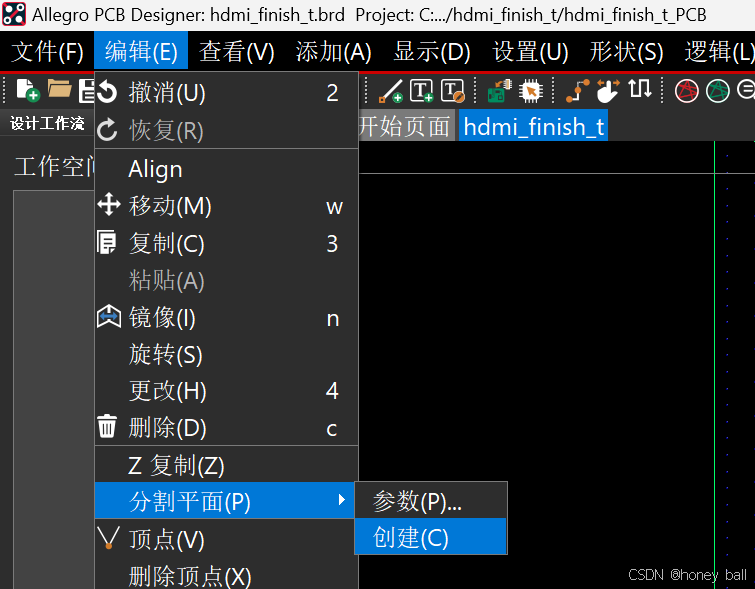755x589 pixels.
Task: Choose 粘贴(A) paste command
Action: pyautogui.click(x=226, y=280)
